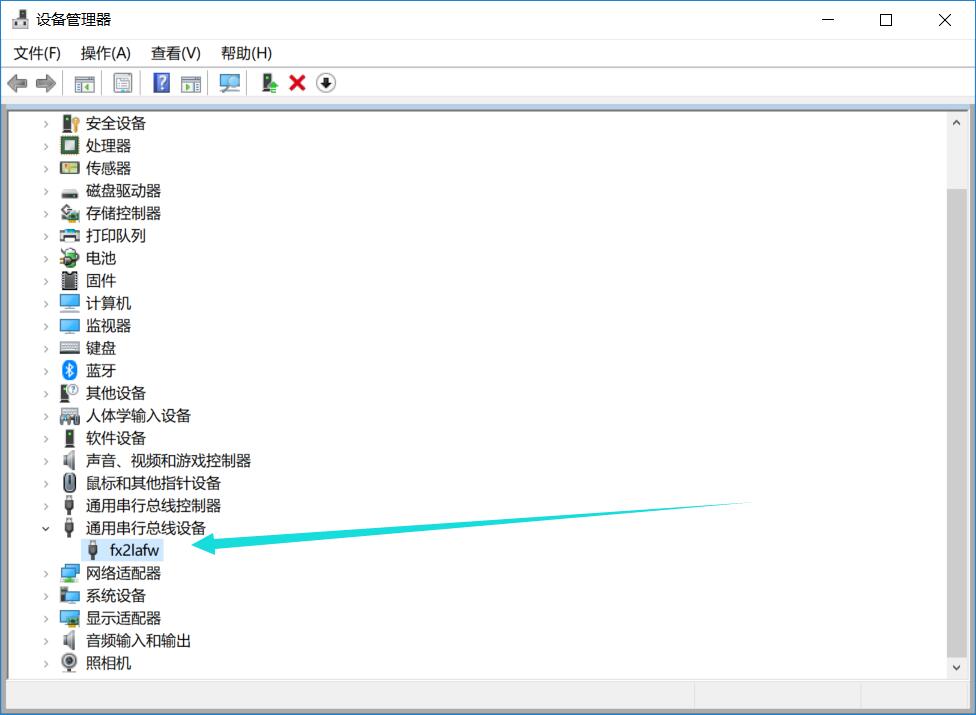Expand the 磁盘驱动器 node
The image size is (976, 715).
tap(45, 191)
